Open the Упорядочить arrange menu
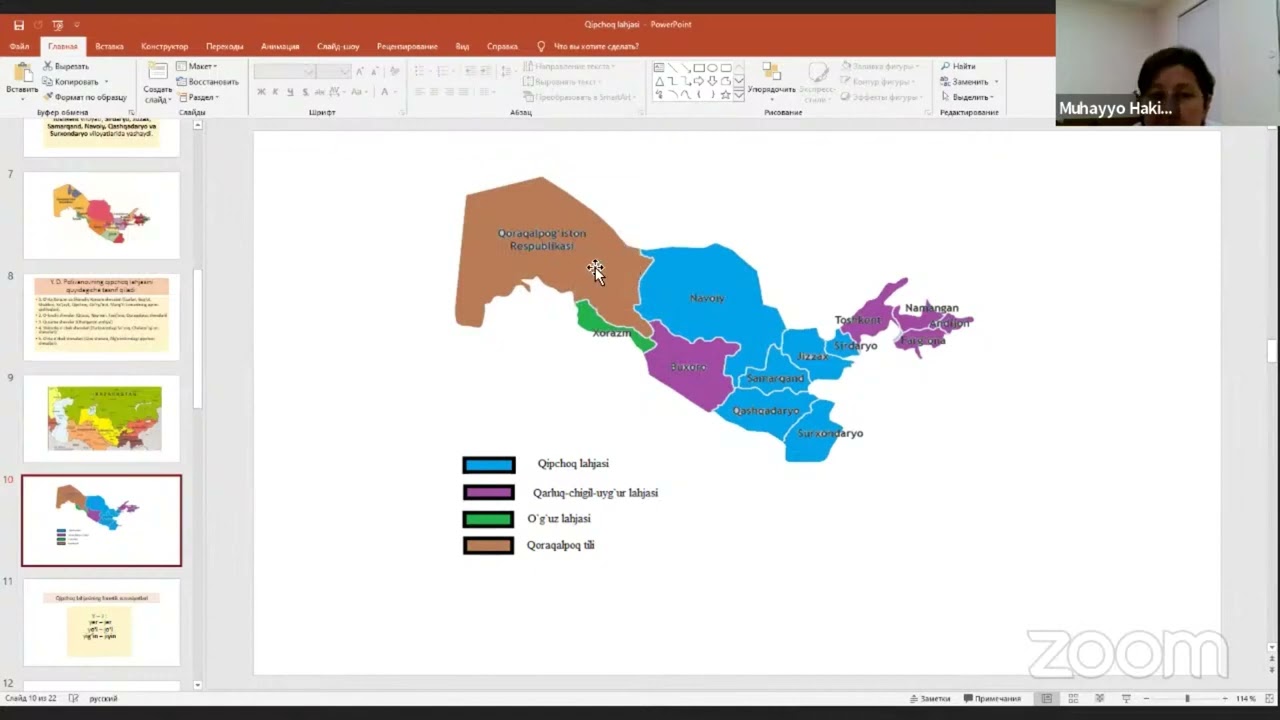1280x720 pixels. 771,80
